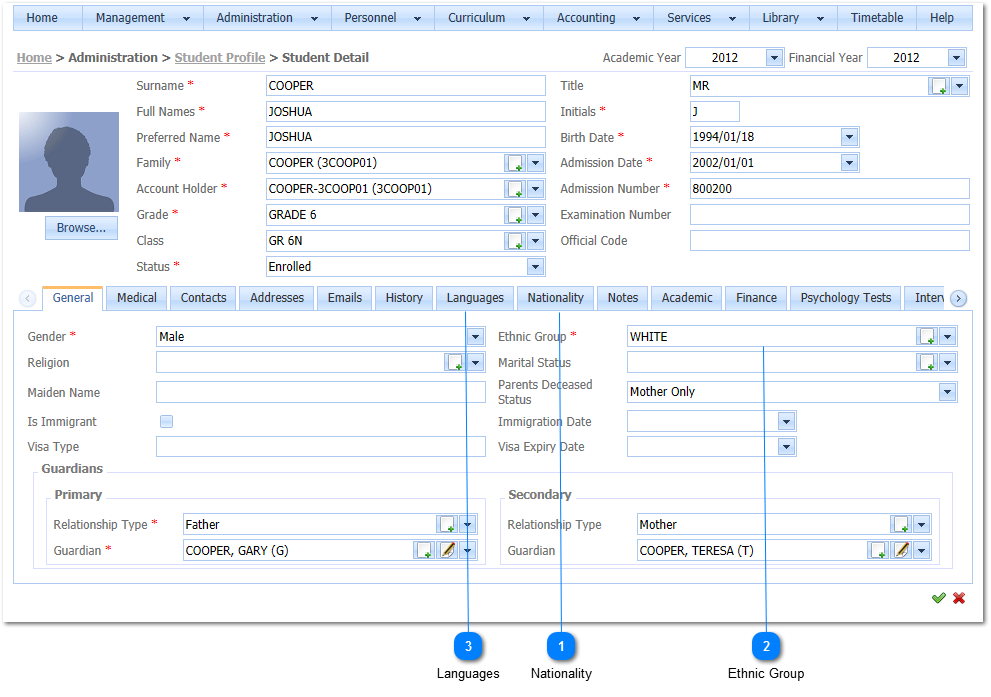Click add-new icon beside Marital Status field
This screenshot has height=697, width=991.
click(927, 363)
